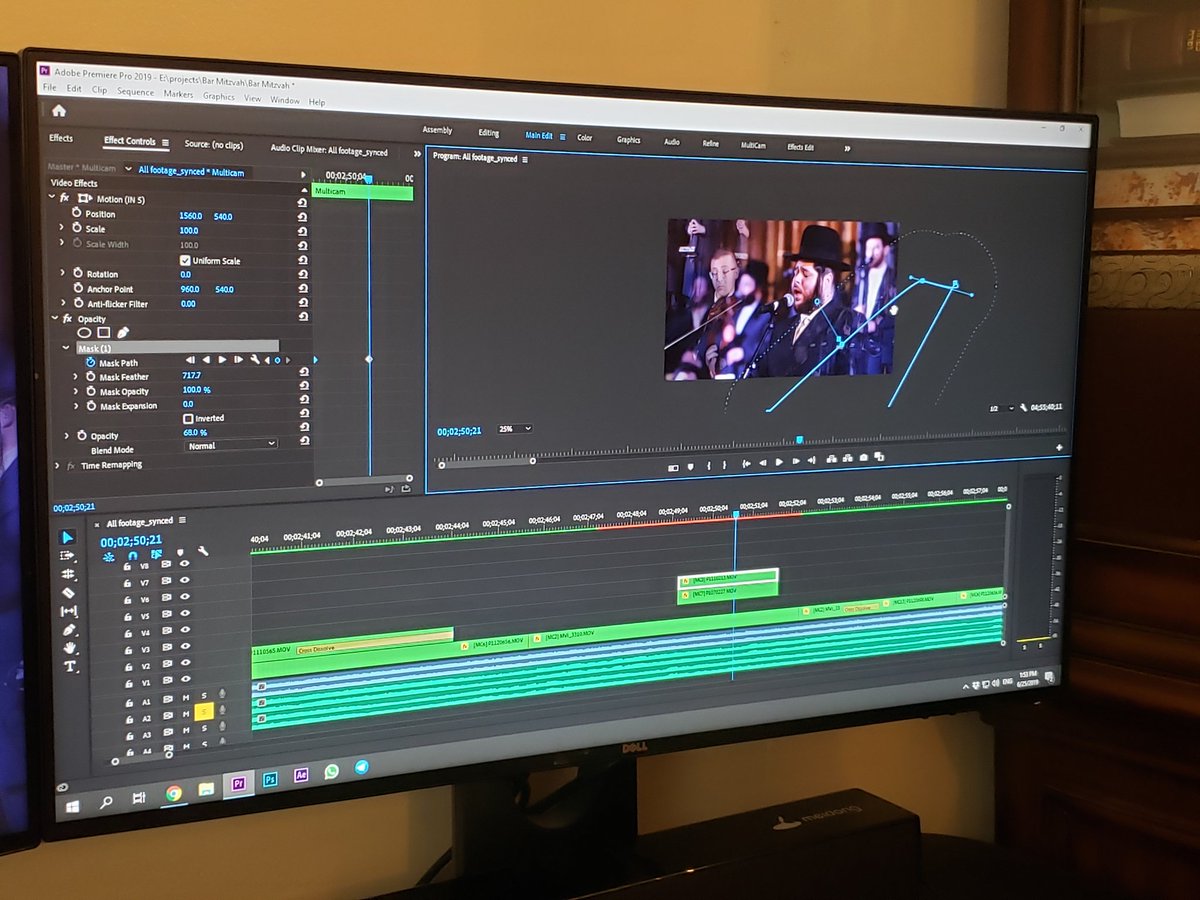Expand the Time Remapping effect
This screenshot has width=1200, height=900.
pos(57,465)
